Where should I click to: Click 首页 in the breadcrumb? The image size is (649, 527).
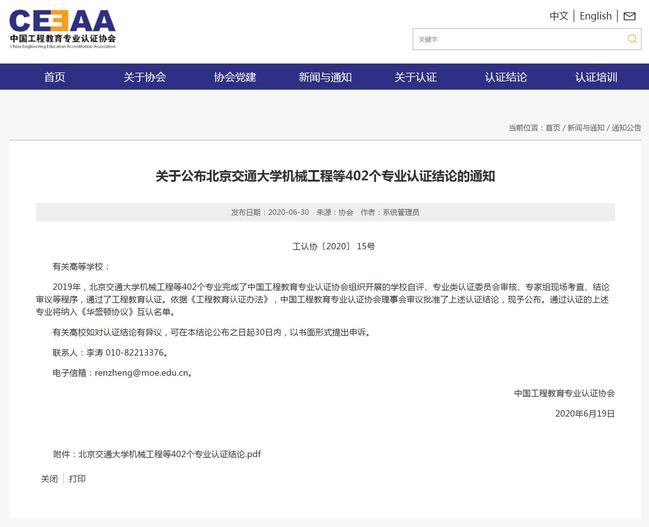(x=553, y=128)
